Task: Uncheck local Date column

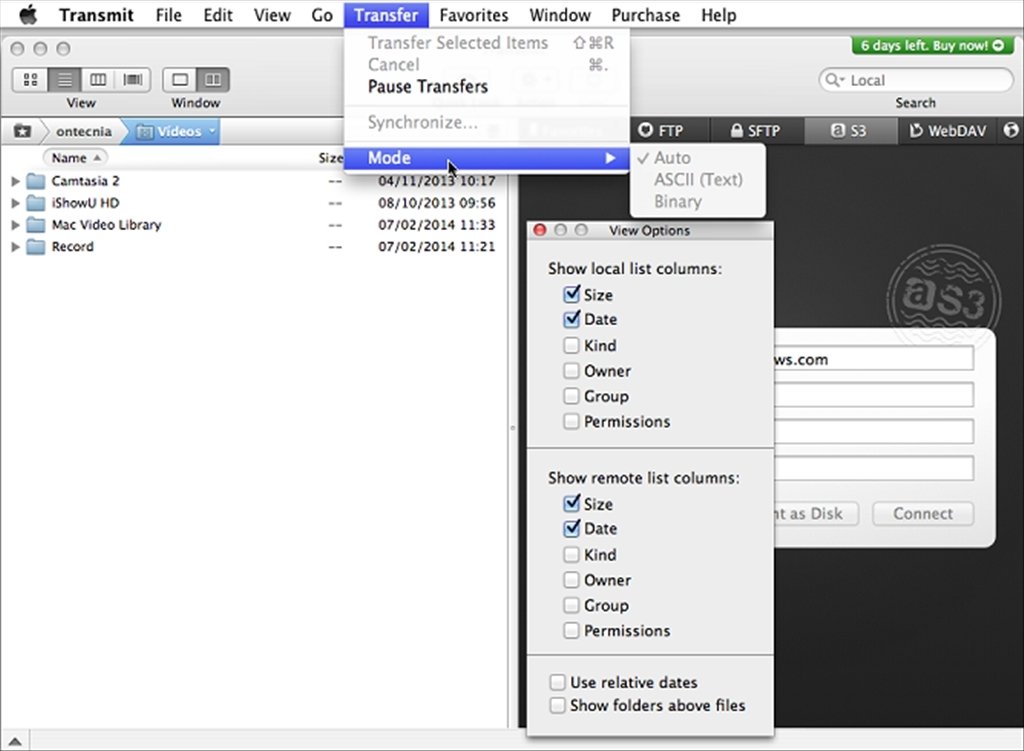Action: pyautogui.click(x=571, y=319)
